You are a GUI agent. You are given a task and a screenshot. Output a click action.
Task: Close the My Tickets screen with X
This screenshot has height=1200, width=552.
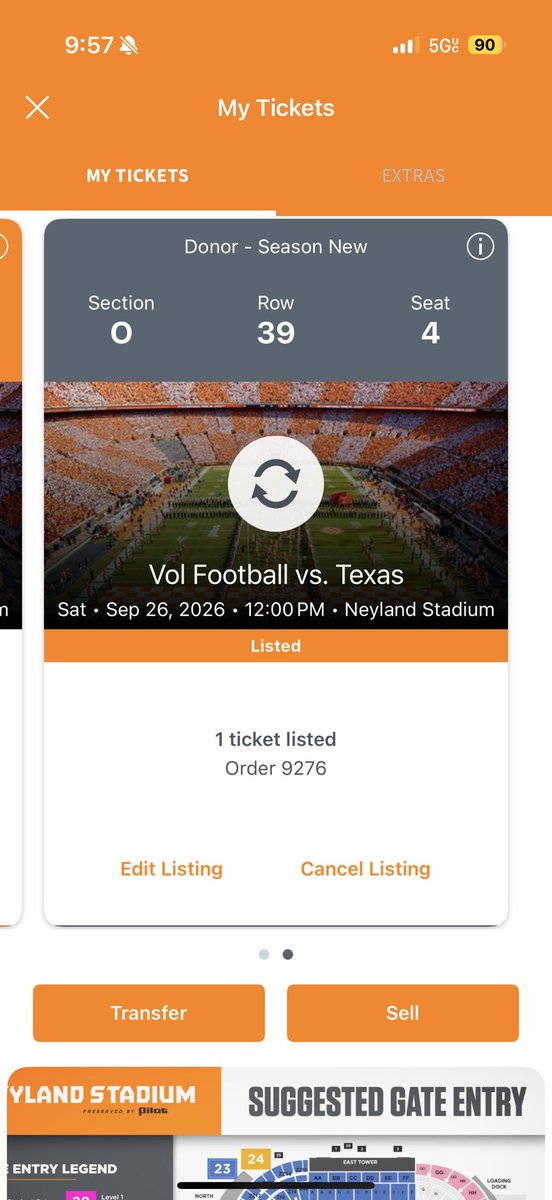pyautogui.click(x=37, y=108)
